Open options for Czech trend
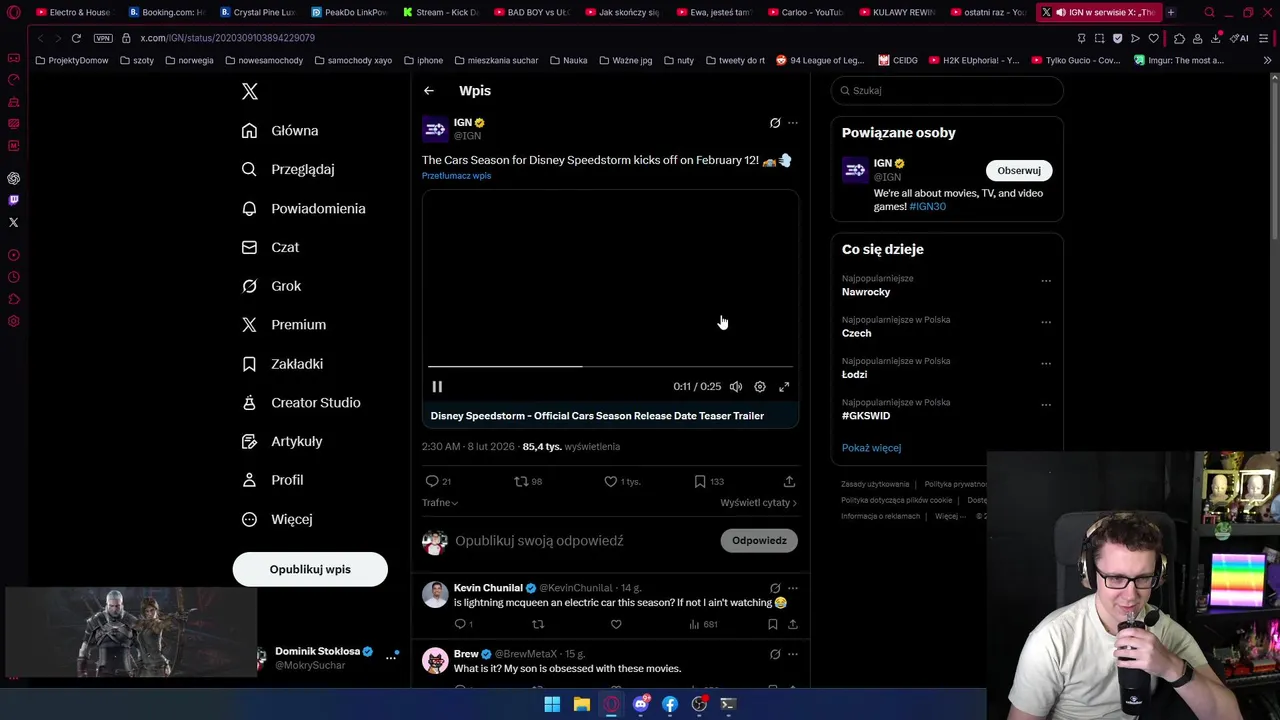 [x=1046, y=322]
